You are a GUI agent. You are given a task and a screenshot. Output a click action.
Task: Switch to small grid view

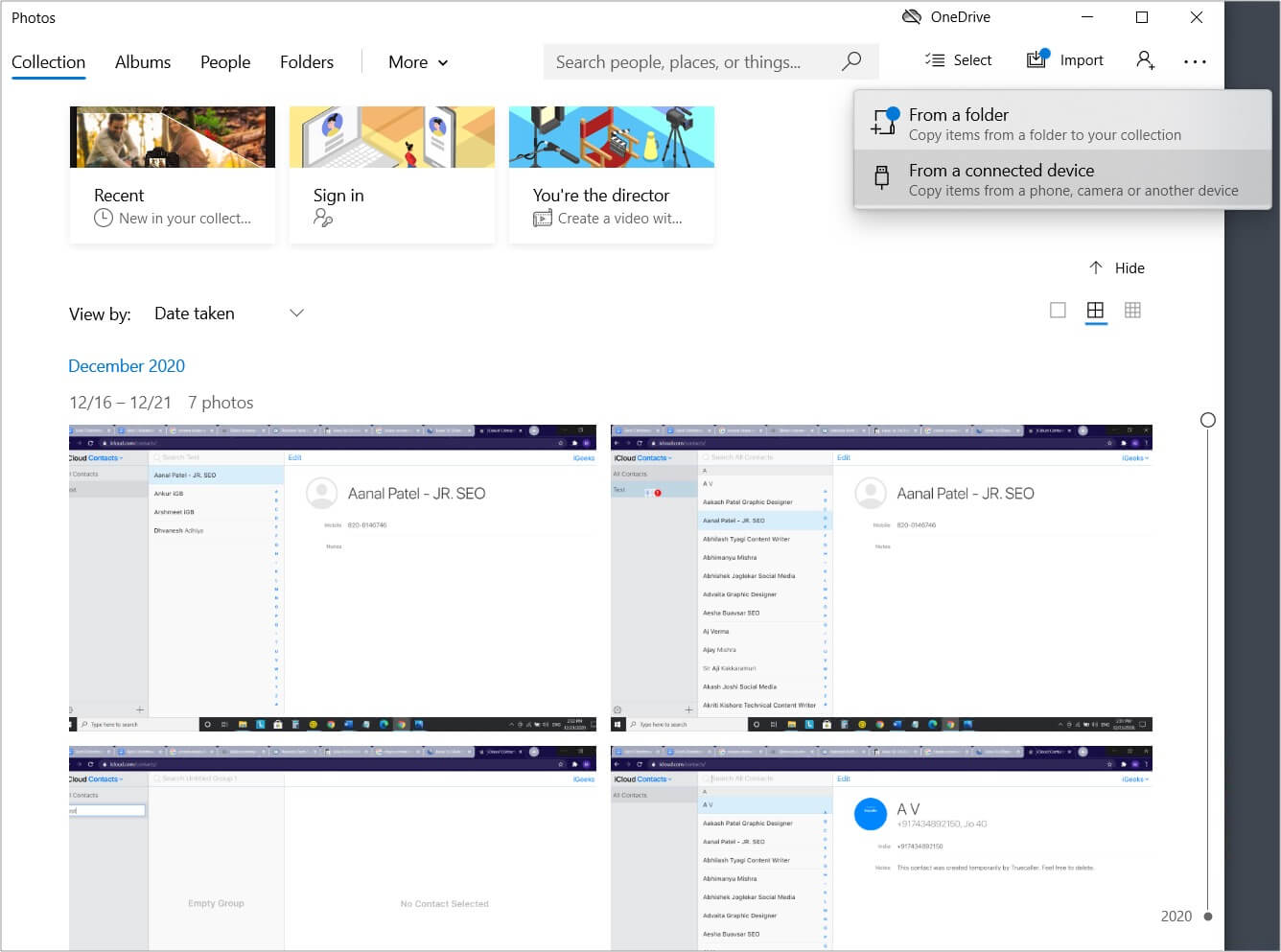point(1132,310)
